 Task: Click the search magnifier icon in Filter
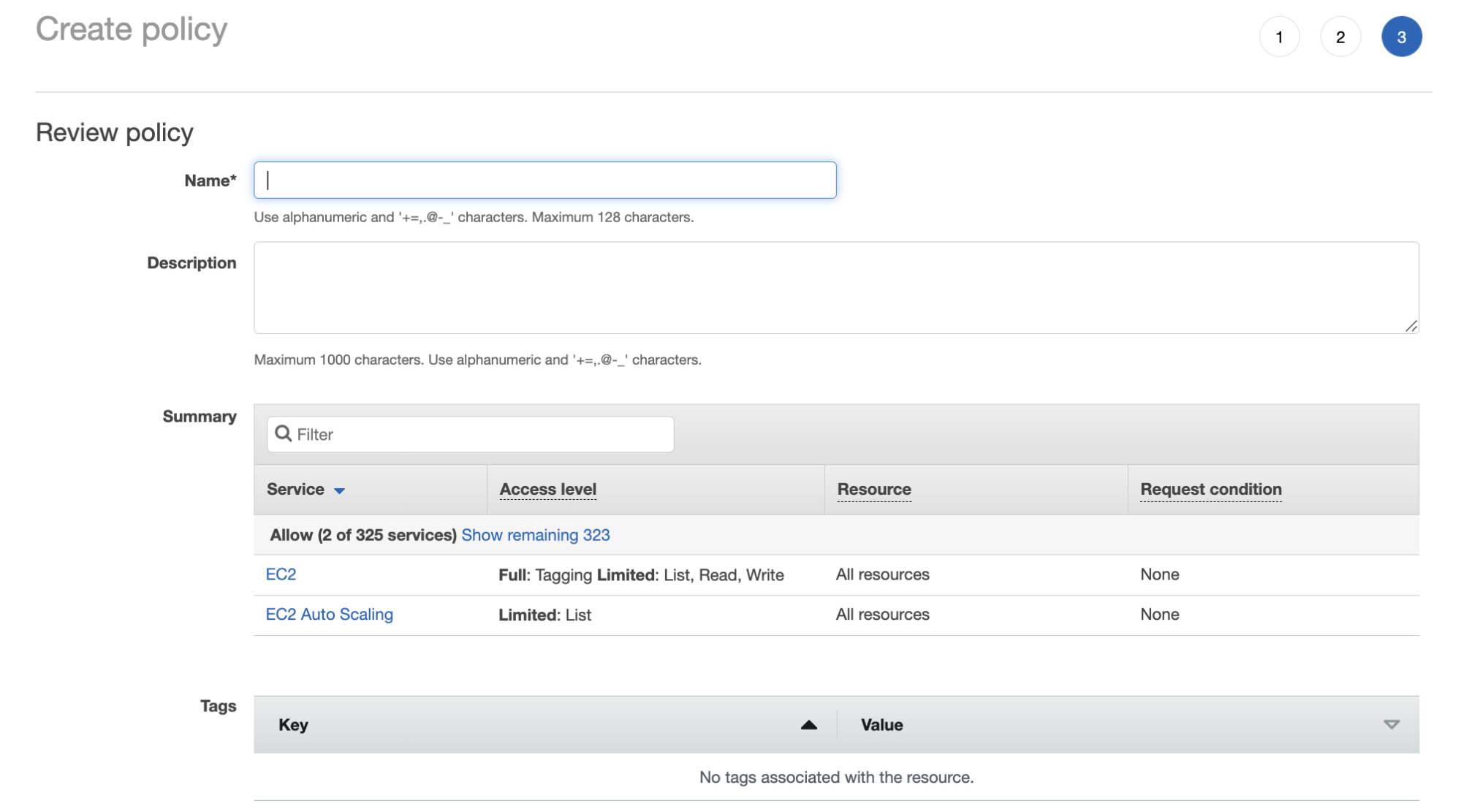[283, 433]
